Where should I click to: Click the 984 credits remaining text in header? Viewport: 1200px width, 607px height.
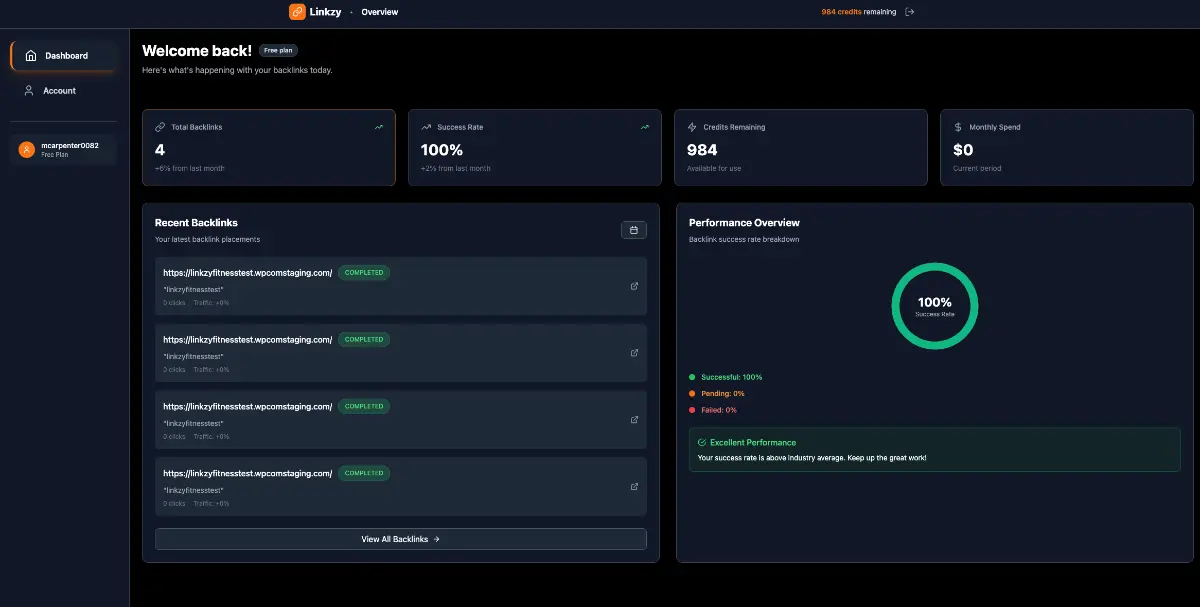pos(858,12)
